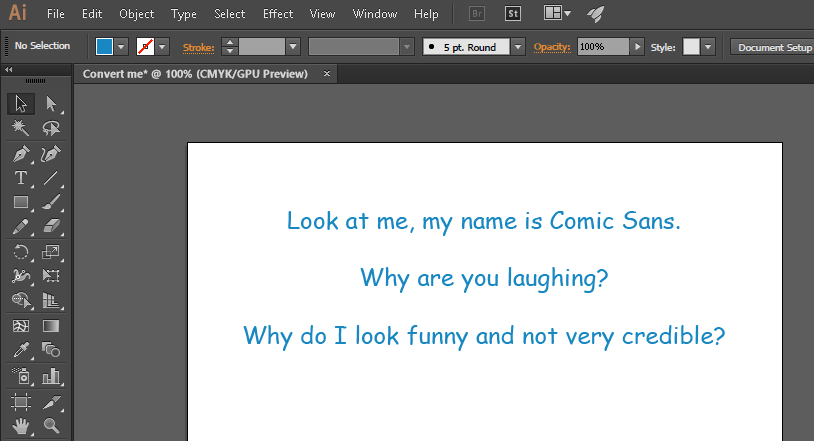Expand the Fill color dropdown arrow
814x441 pixels.
(121, 47)
